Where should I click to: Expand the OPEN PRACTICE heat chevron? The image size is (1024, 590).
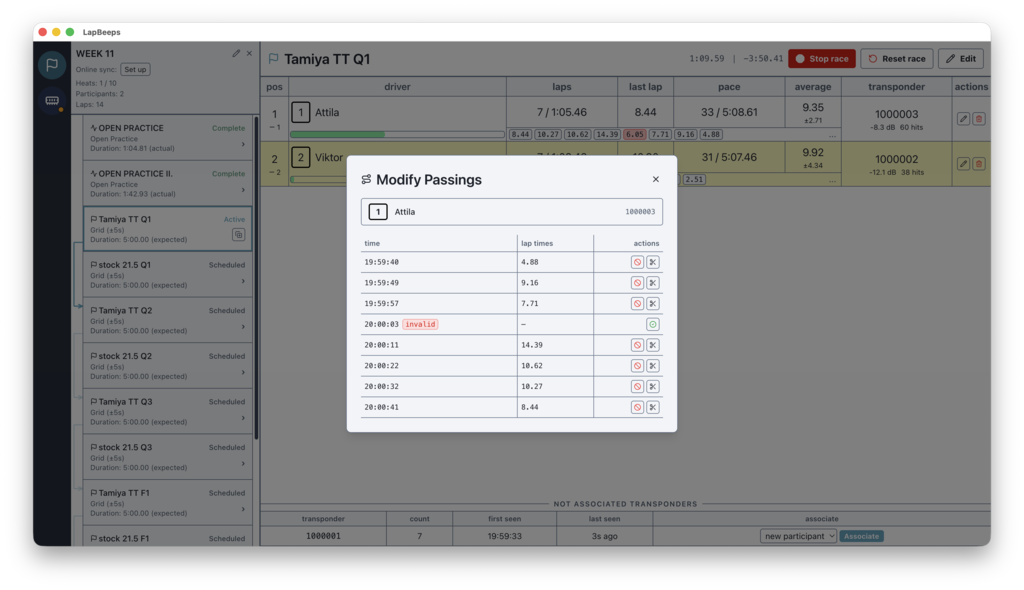point(243,144)
